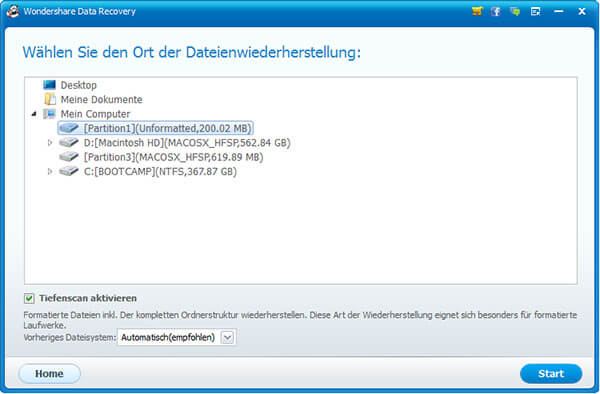Select [Partition3](MACOSX_HFSP,619.89 MB)
Image resolution: width=600 pixels, height=394 pixels.
[173, 157]
